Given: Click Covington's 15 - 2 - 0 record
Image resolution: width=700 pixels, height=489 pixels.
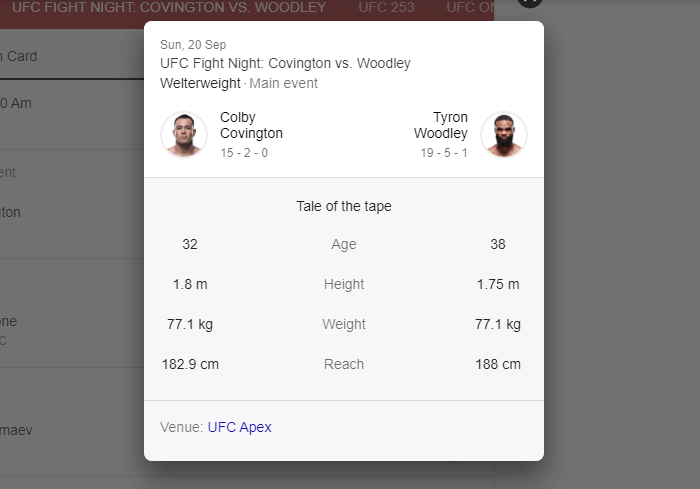Looking at the screenshot, I should pyautogui.click(x=244, y=153).
